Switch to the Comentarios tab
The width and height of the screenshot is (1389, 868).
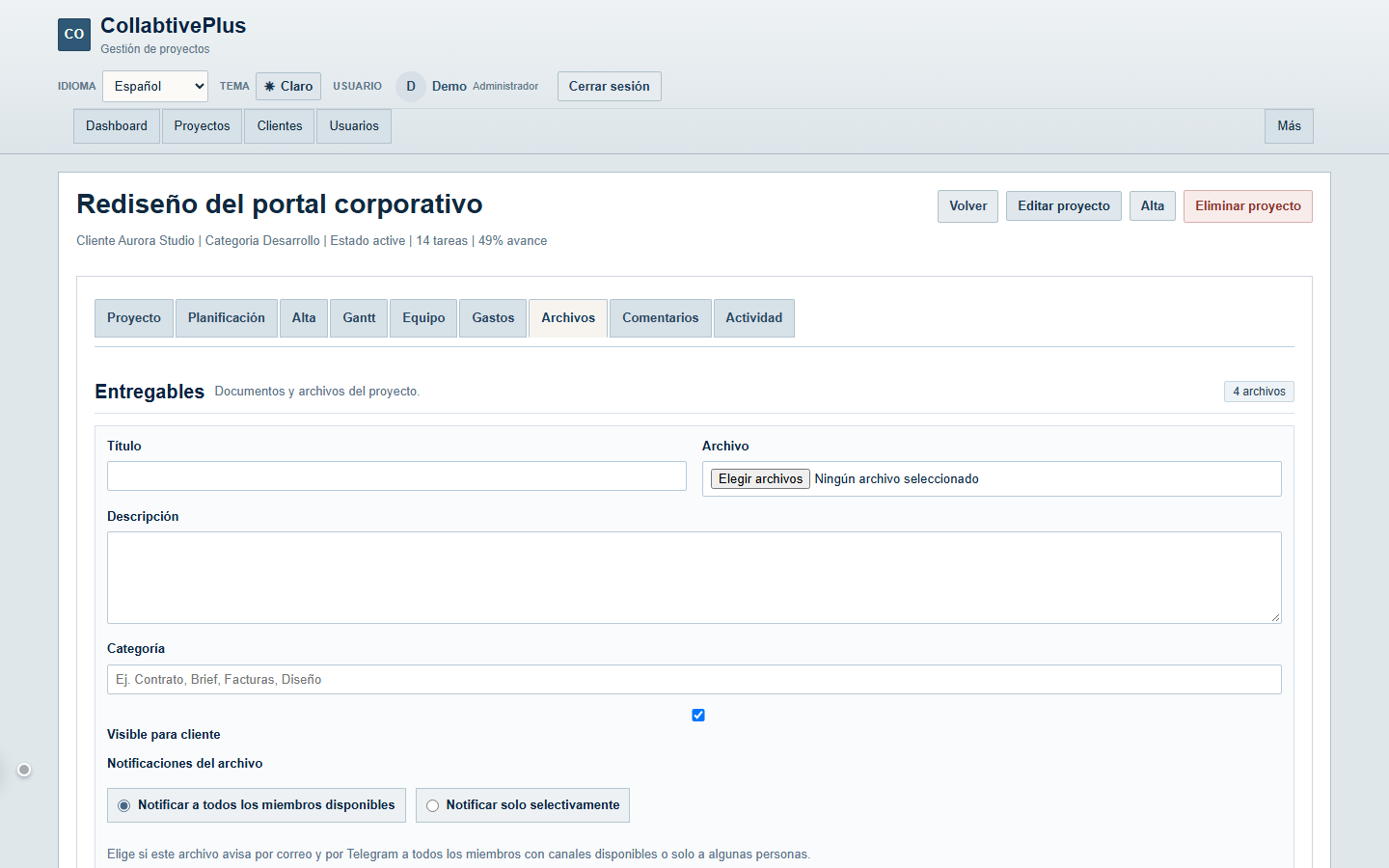click(661, 318)
